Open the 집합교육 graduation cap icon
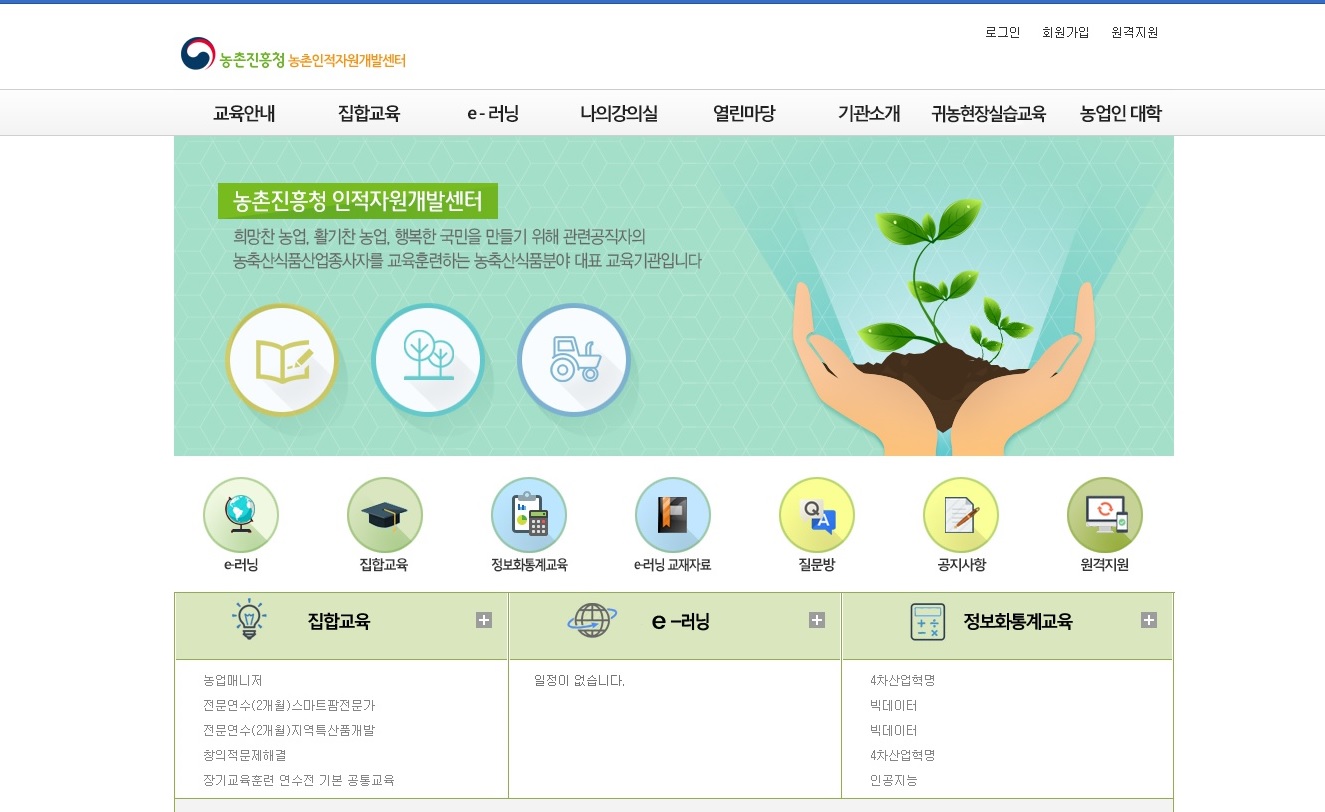Viewport: 1325px width, 812px height. pos(385,515)
